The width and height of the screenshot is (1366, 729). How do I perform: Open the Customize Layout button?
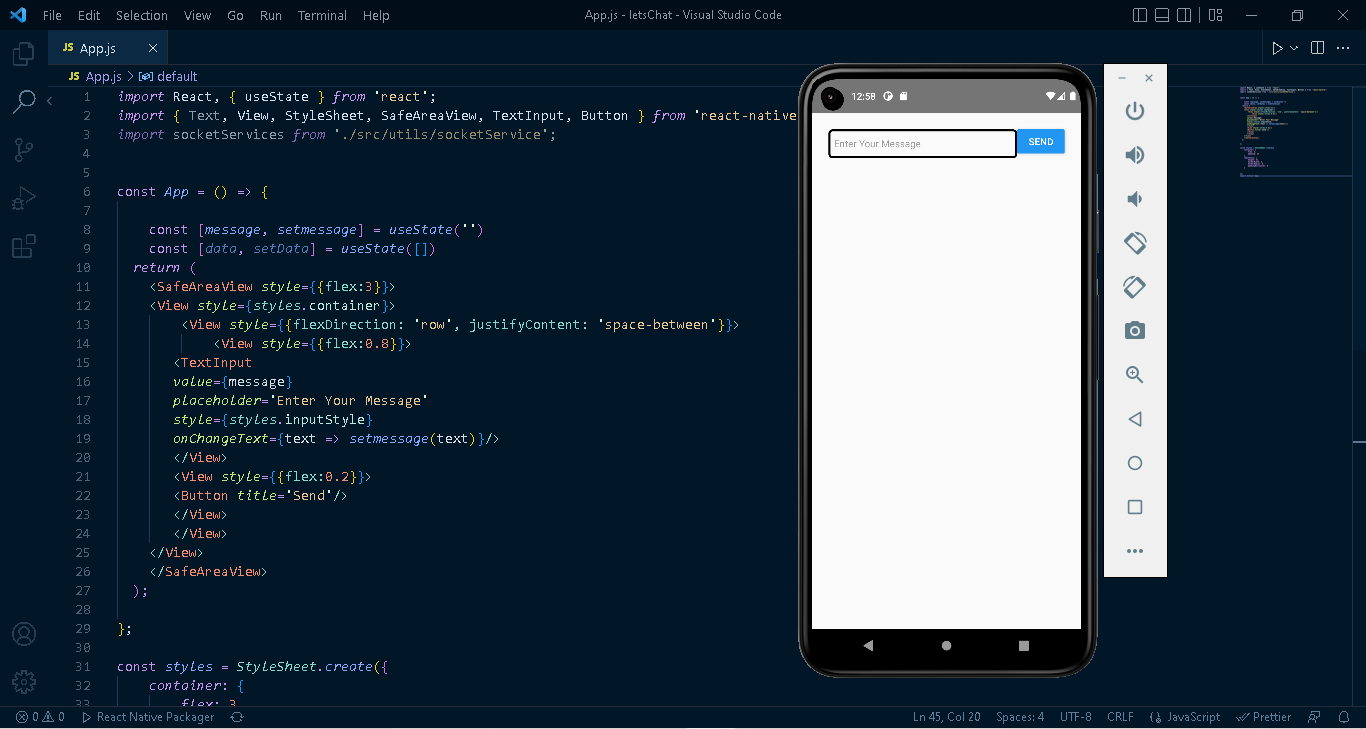[x=1215, y=15]
